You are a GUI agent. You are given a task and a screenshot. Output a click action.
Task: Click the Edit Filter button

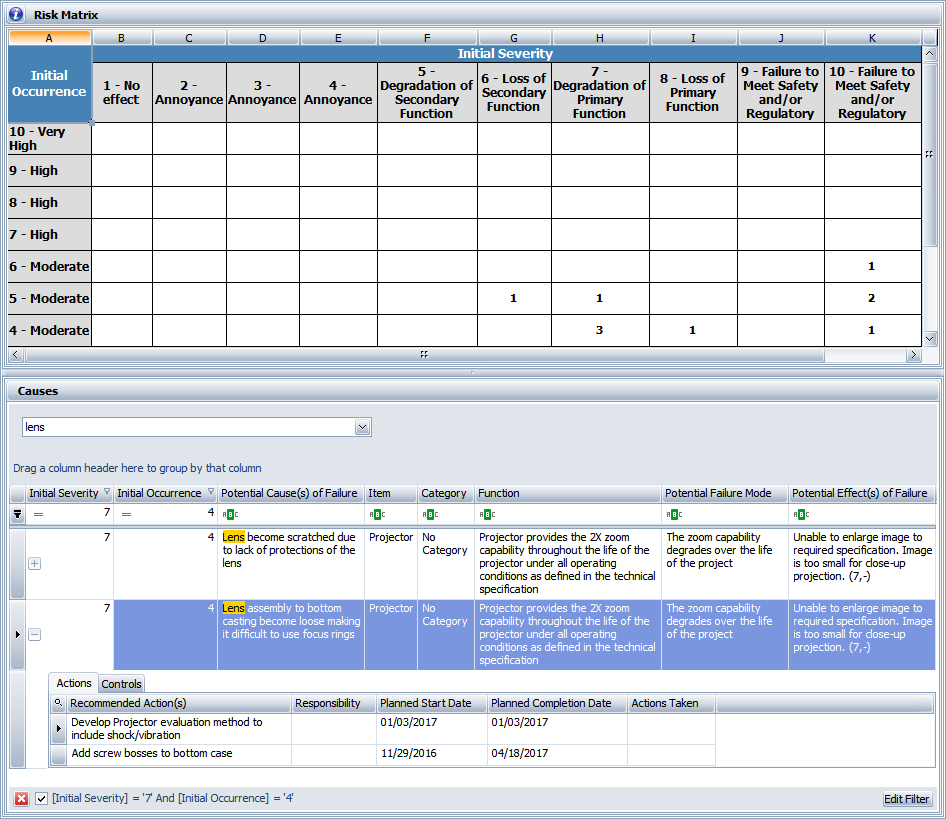[x=906, y=799]
